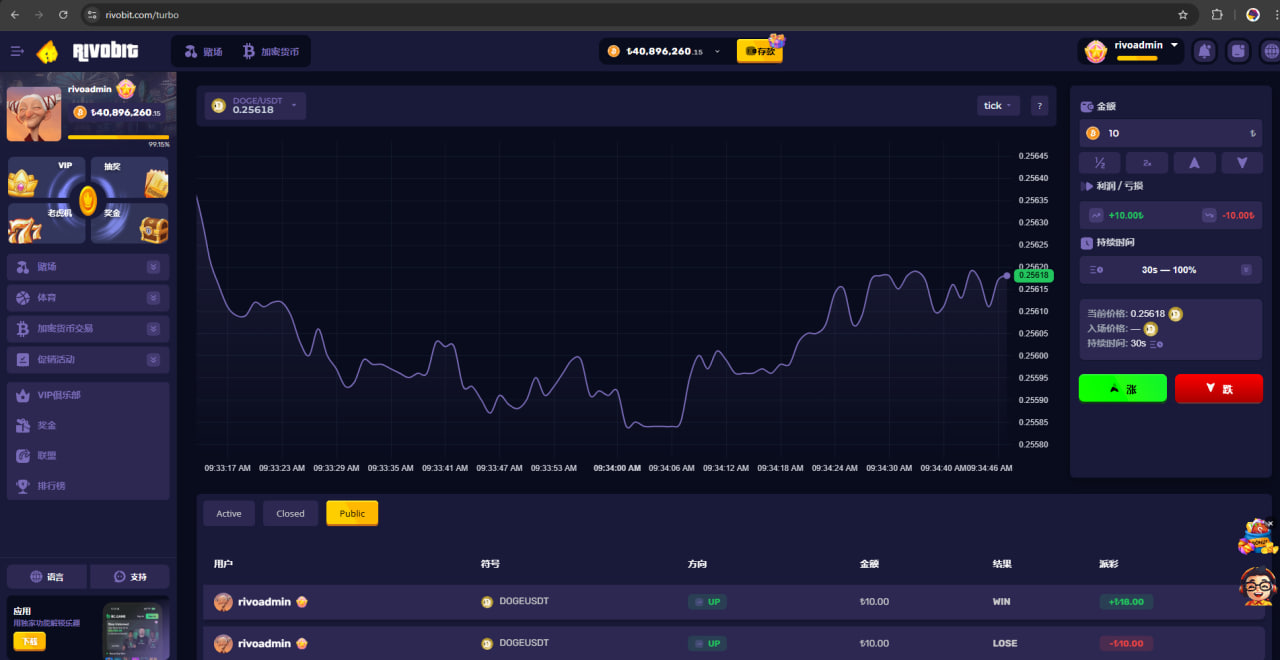This screenshot has width=1280, height=660.
Task: Switch to the Closed bets tab
Action: point(290,514)
